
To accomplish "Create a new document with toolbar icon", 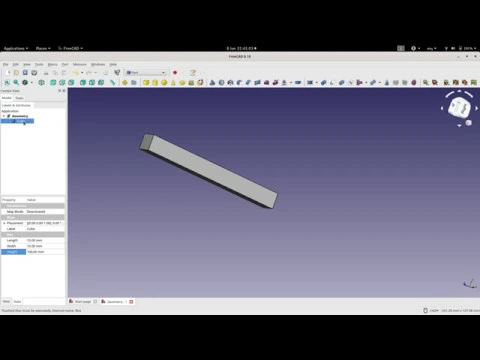I will point(7,73).
